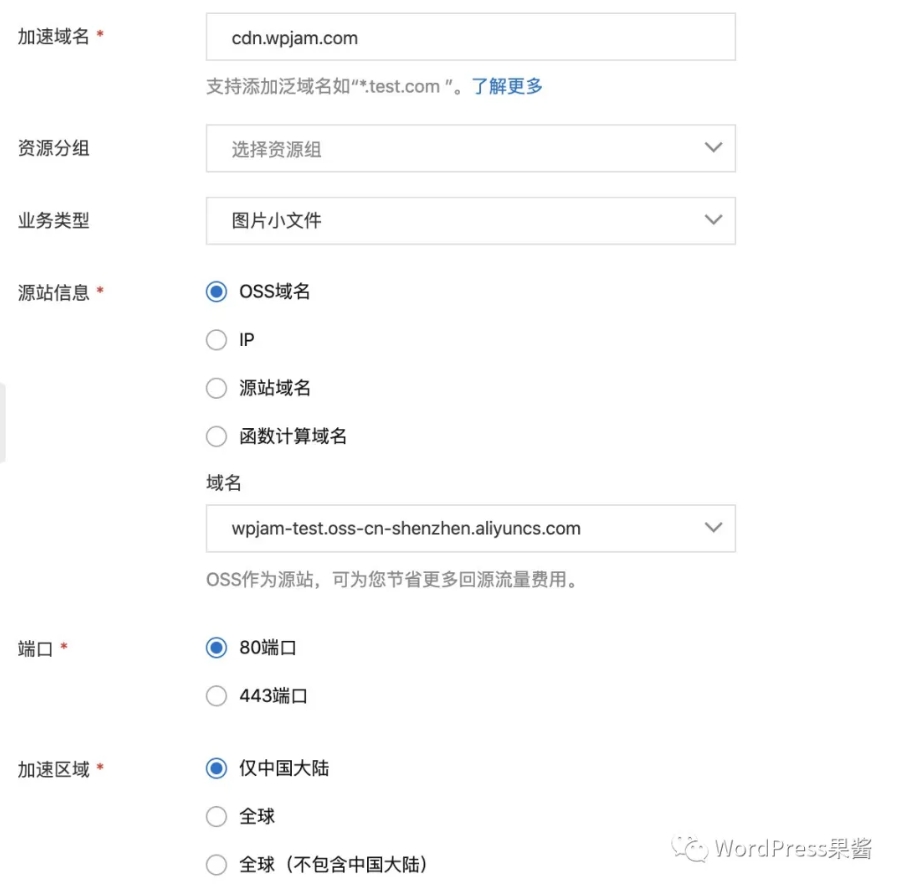Open the 了解更多 link
Screen dimensions: 900x886
507,87
